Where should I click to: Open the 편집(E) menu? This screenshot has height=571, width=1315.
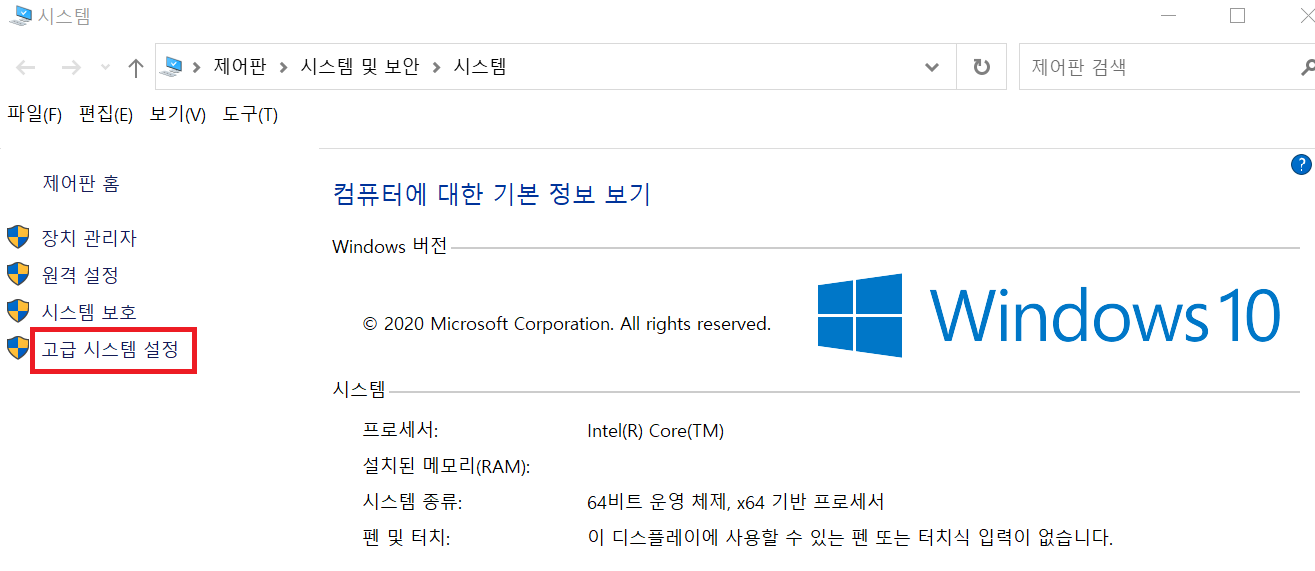click(106, 115)
